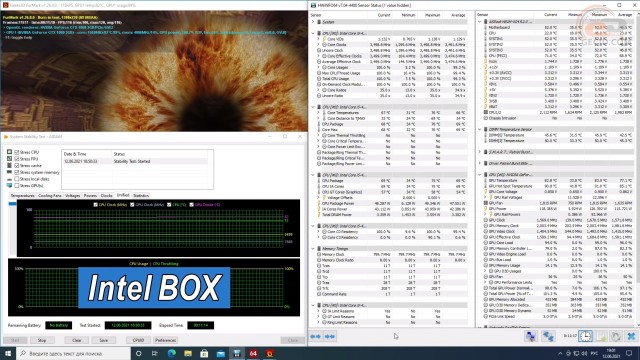Screen dimensions: 640x360
Task: Switch to Cooling Fans tab
Action: pos(49,196)
